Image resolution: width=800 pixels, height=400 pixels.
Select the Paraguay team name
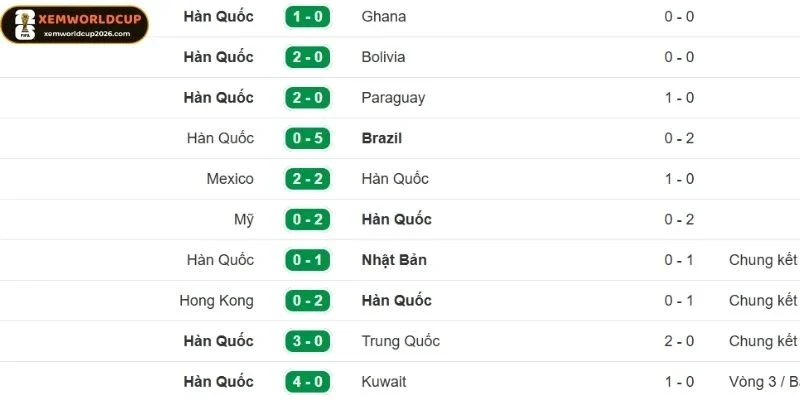[x=393, y=98]
